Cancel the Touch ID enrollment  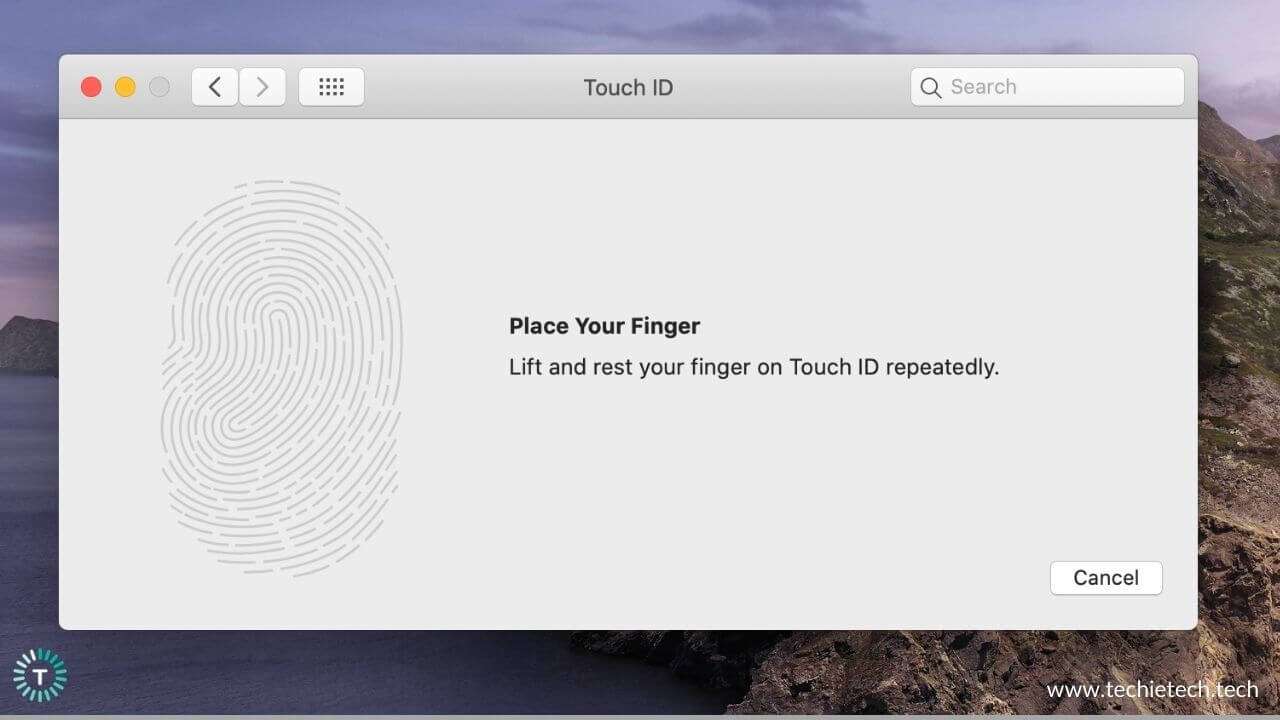[1106, 578]
